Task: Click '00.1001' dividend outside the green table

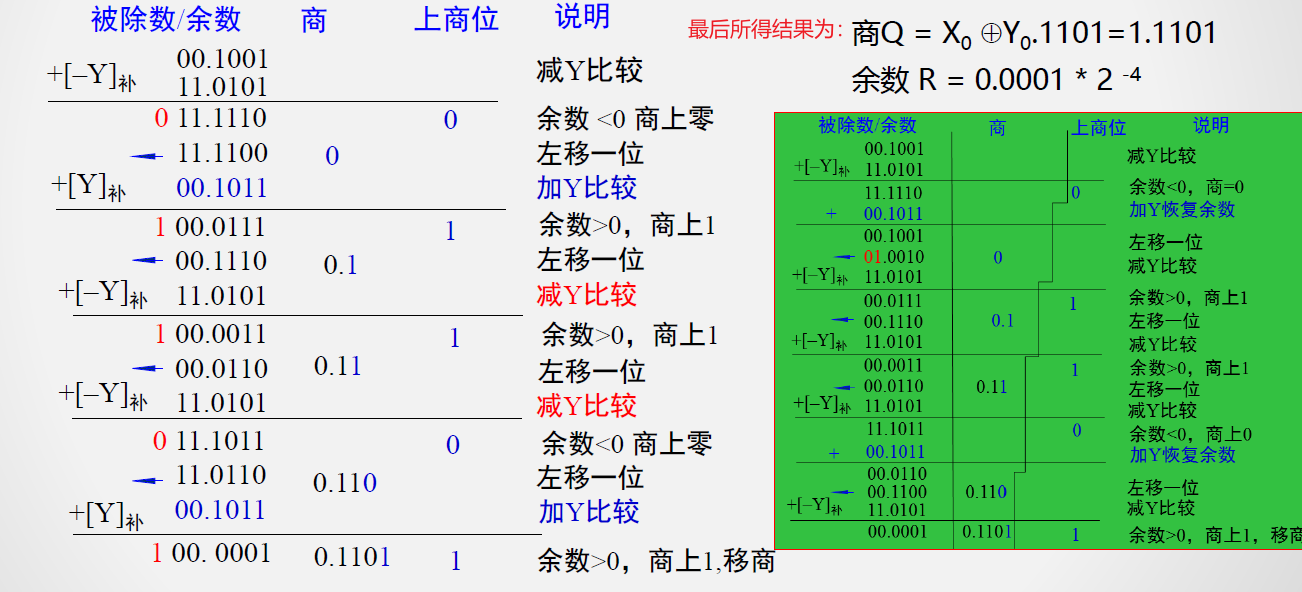Action: pos(223,61)
